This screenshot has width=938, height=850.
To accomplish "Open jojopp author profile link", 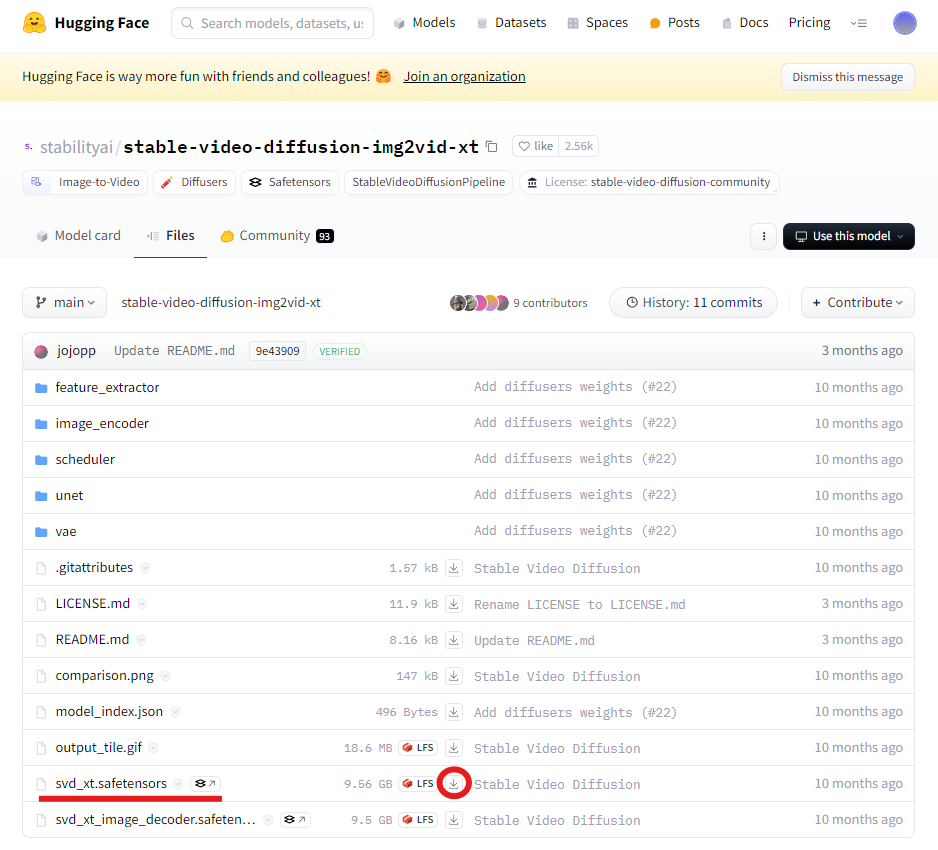I will coord(77,351).
